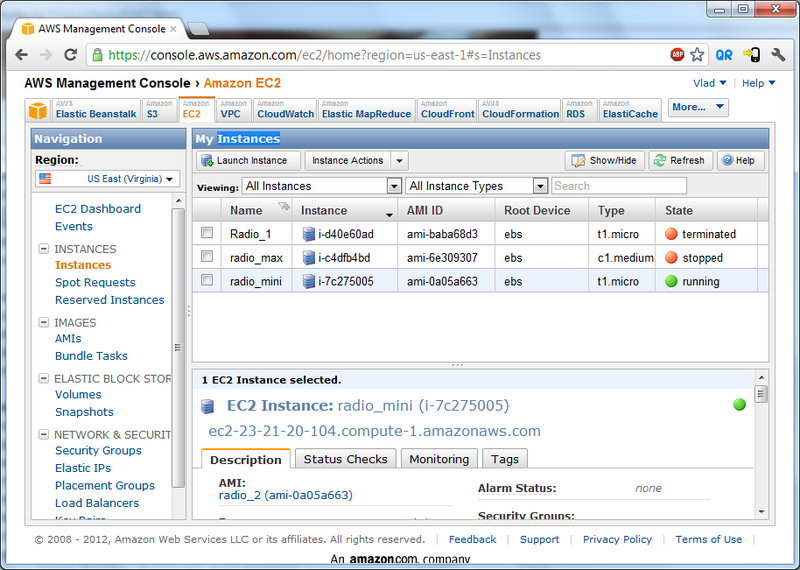Click the red stopped status dot
This screenshot has width=800, height=570.
(x=671, y=257)
